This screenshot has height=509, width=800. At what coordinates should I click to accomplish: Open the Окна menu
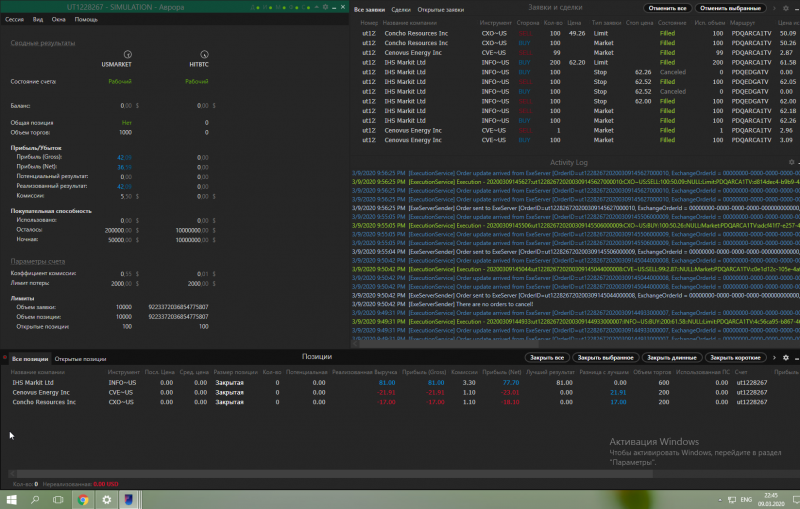(x=58, y=19)
